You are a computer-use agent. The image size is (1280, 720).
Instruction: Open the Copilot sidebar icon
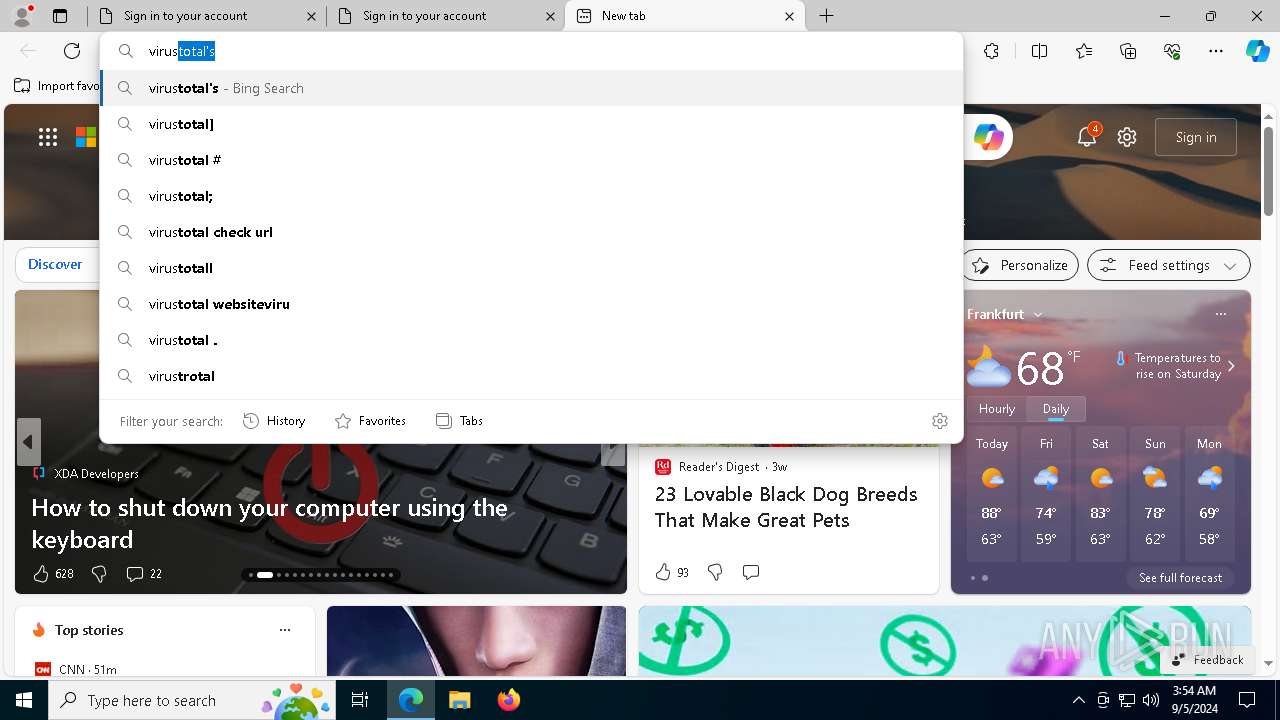pos(1258,51)
